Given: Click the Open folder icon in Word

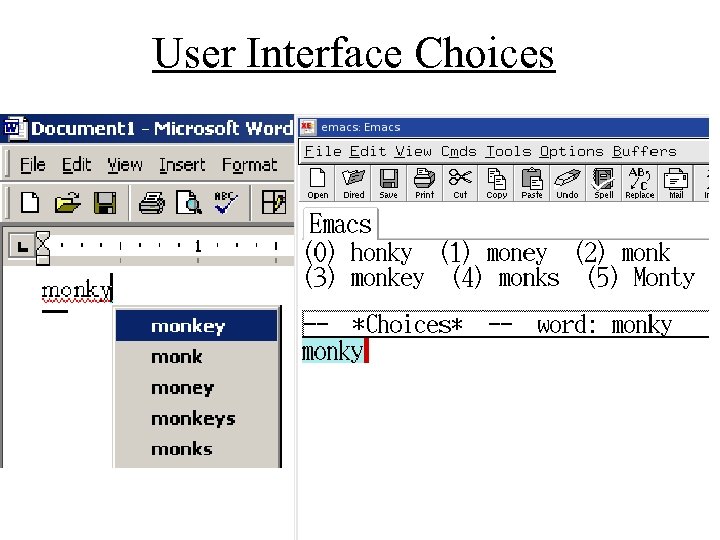Looking at the screenshot, I should coord(68,202).
